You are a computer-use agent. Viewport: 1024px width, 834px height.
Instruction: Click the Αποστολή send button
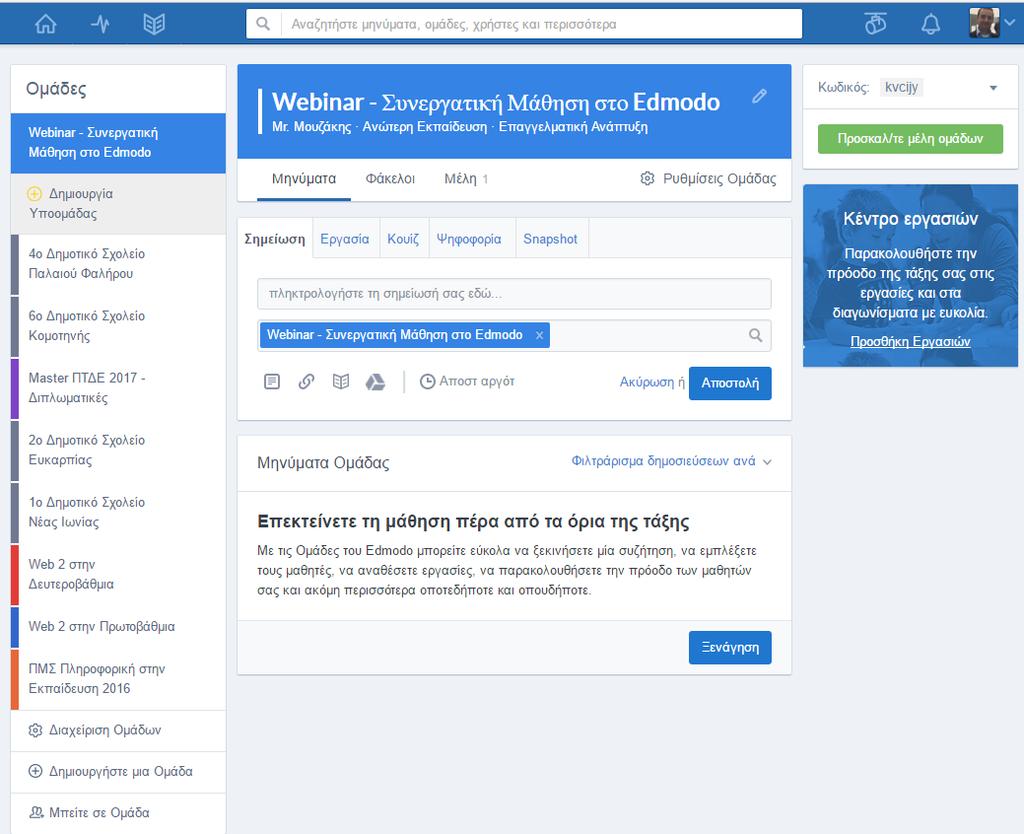[x=730, y=383]
